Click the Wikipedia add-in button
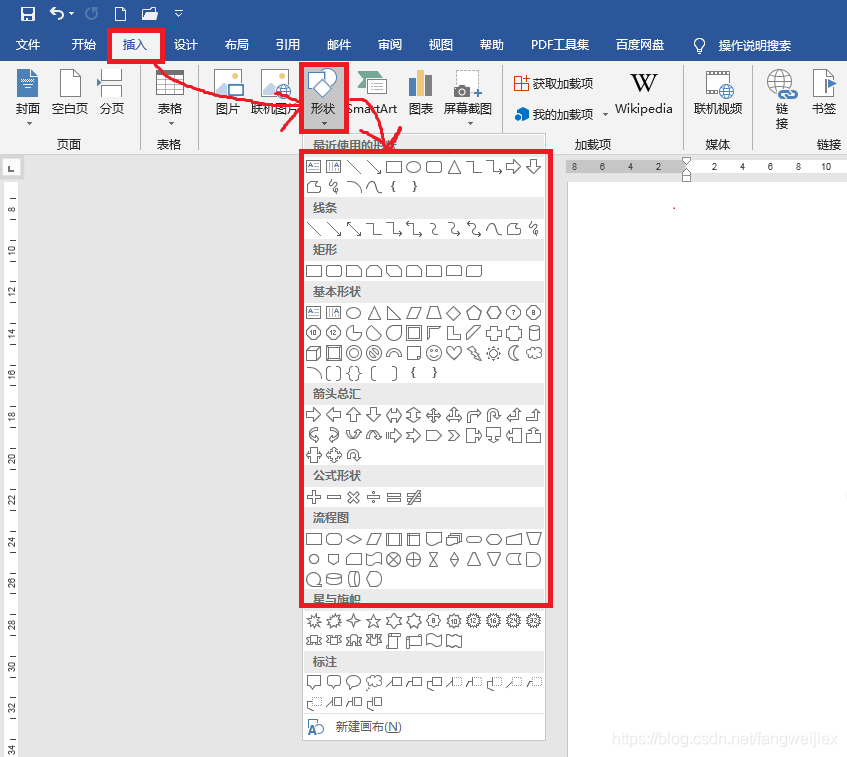The image size is (847, 757). pos(643,93)
